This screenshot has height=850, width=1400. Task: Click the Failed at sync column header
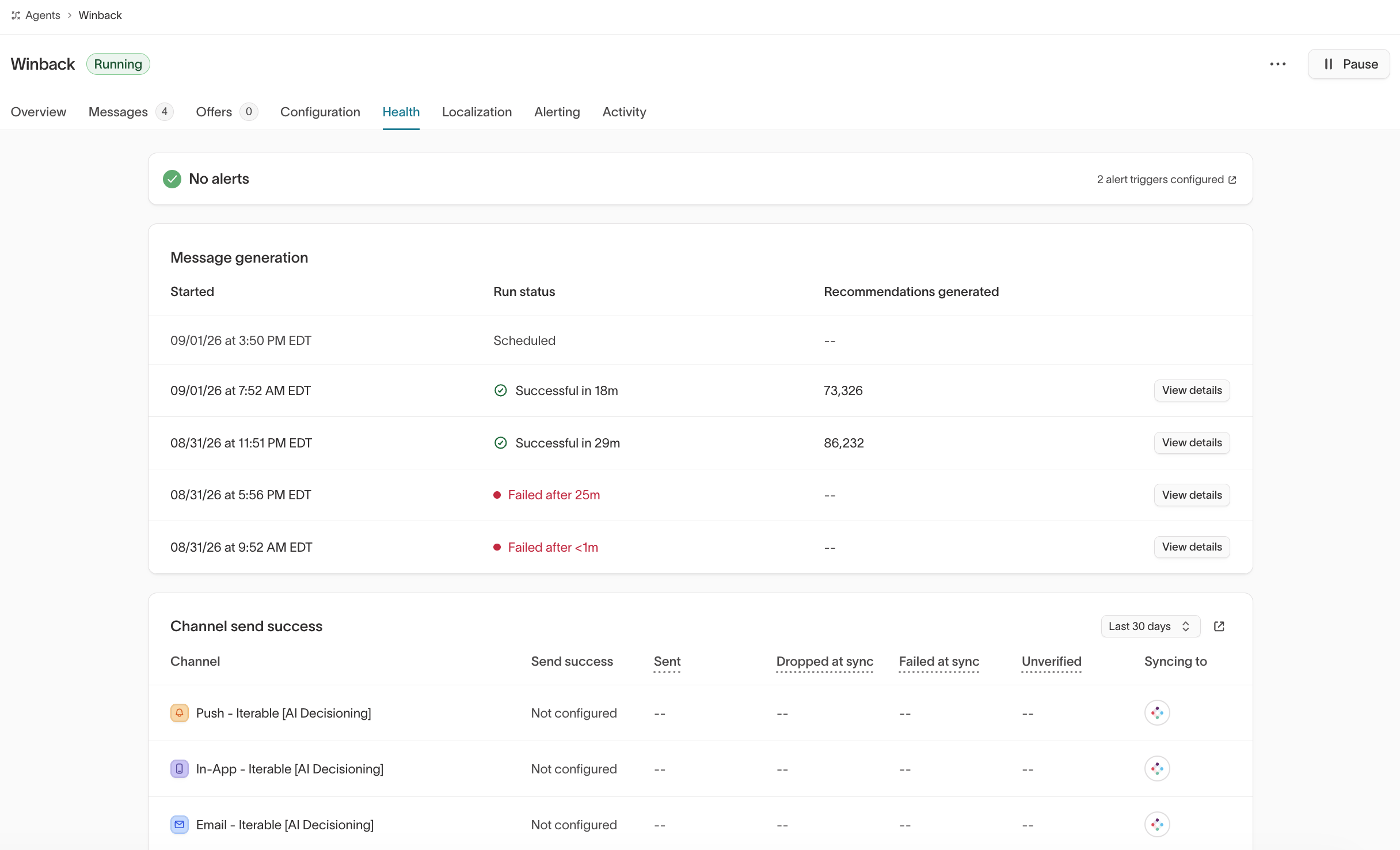[x=939, y=662]
